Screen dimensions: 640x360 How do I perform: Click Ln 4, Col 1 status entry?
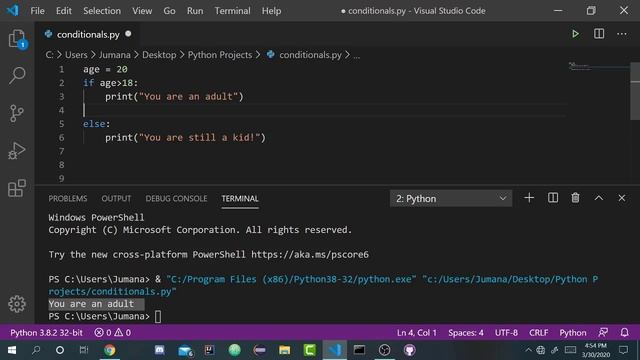click(417, 333)
